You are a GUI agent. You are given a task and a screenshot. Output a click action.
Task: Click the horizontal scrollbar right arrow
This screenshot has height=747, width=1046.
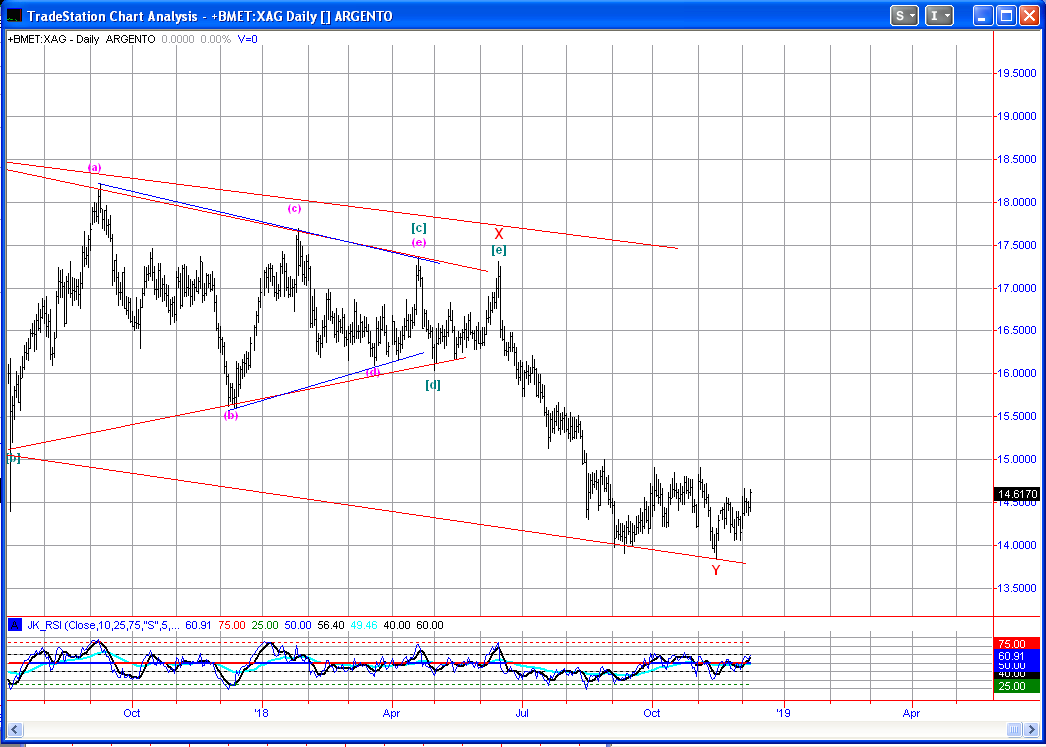pos(1031,729)
